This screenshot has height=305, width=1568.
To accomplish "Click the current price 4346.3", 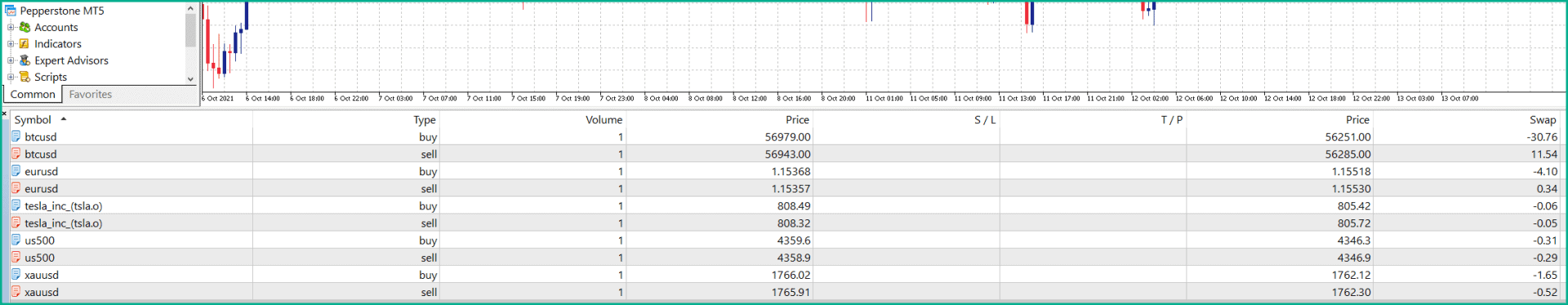I will (1354, 241).
